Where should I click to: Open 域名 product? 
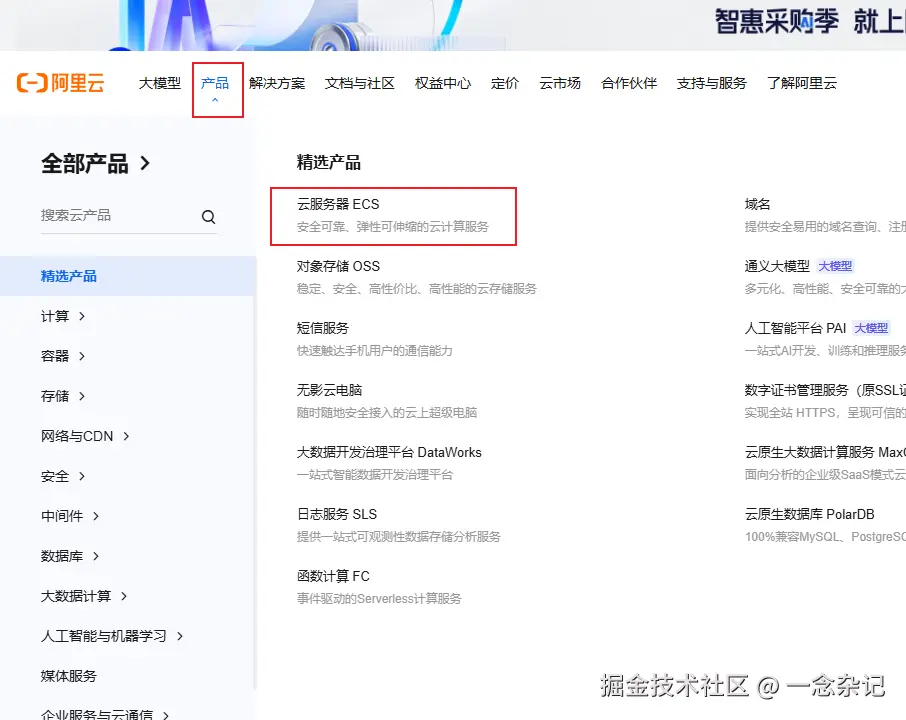point(757,204)
